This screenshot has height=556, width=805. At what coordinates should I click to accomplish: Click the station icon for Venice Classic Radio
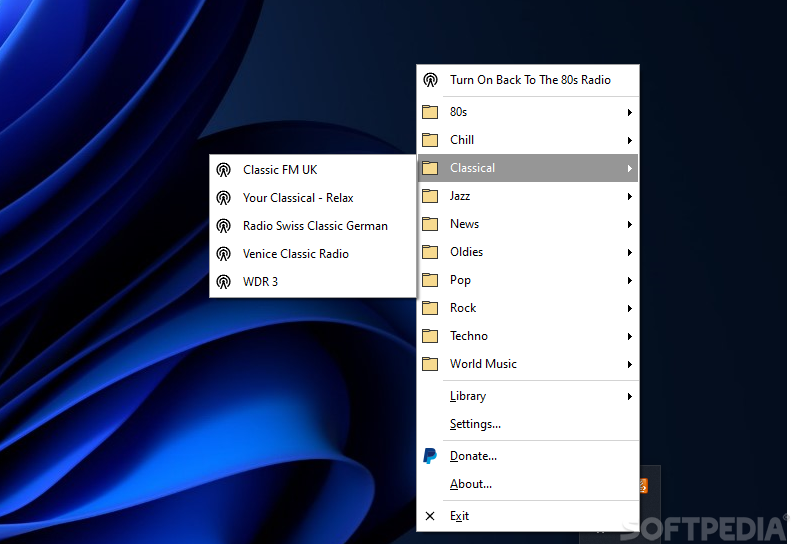coord(223,254)
